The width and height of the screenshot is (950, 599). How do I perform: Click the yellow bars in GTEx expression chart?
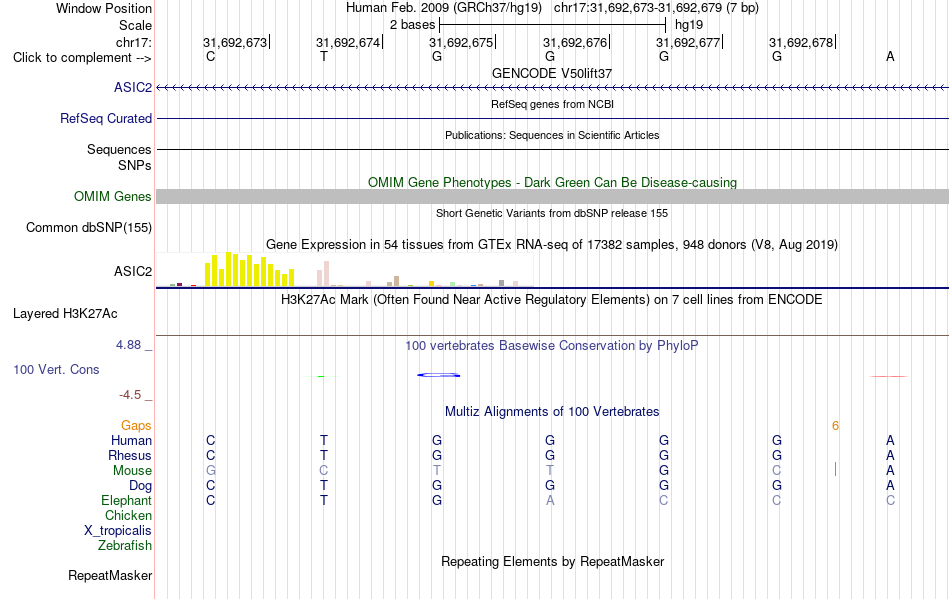tap(250, 270)
